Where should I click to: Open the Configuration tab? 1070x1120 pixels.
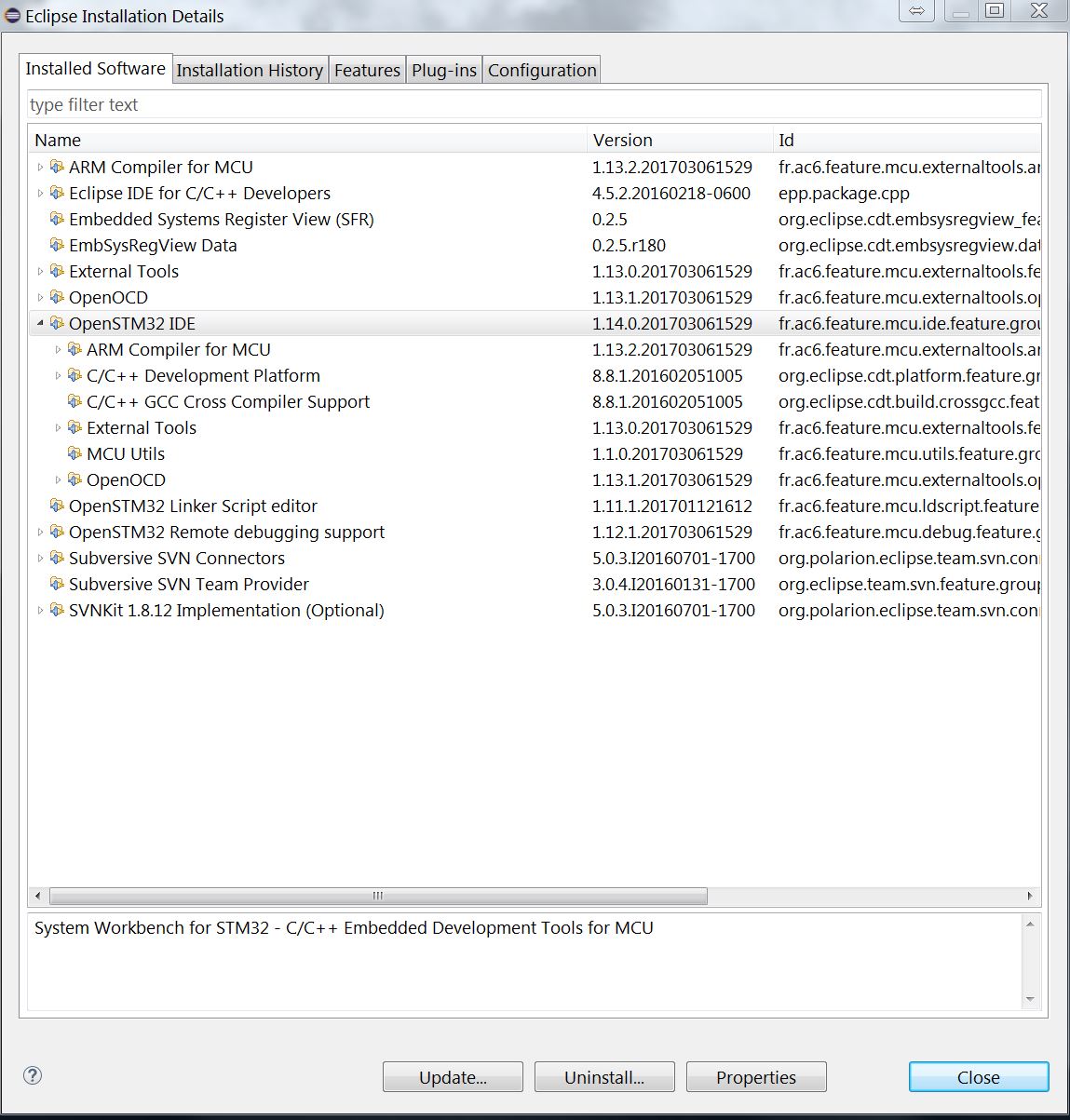coord(541,70)
